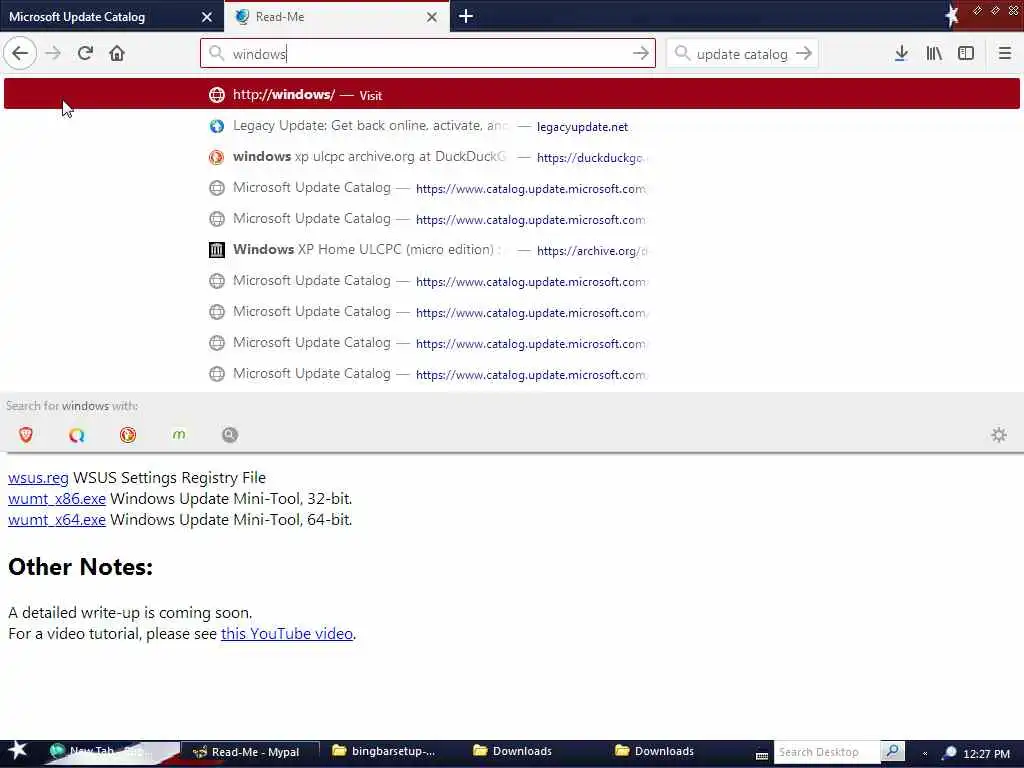Viewport: 1024px width, 768px height.
Task: Reload the current page
Action: (85, 54)
